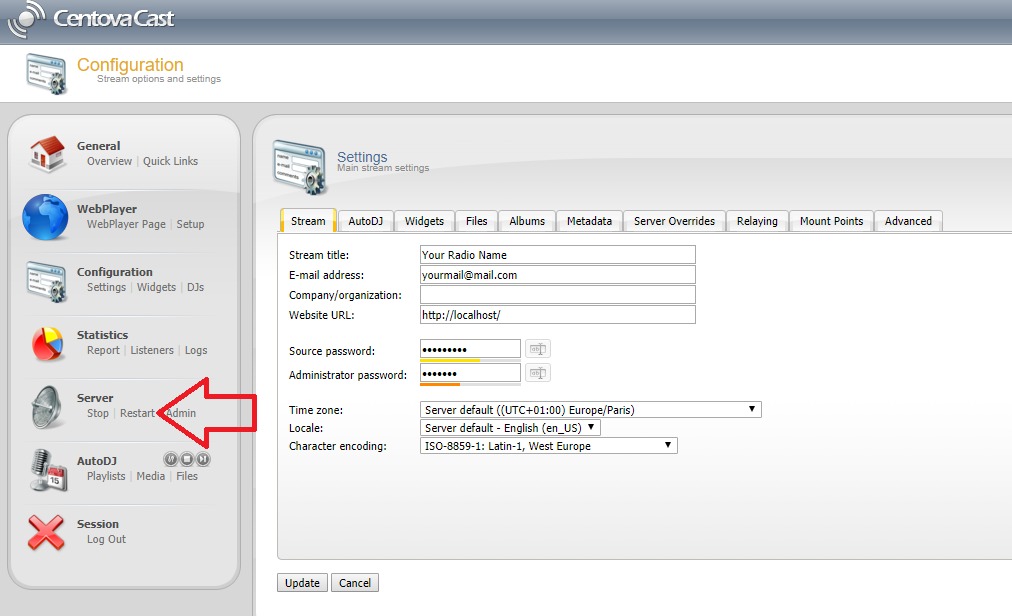Click the General sidebar heading
This screenshot has width=1012, height=616.
tap(98, 146)
